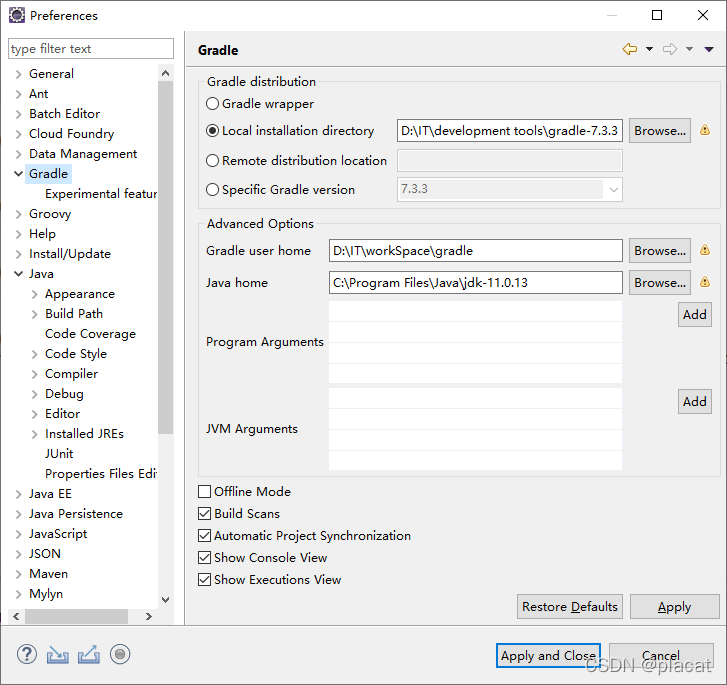Image resolution: width=727 pixels, height=685 pixels.
Task: Toggle the Show Executions View checkbox
Action: tap(204, 580)
